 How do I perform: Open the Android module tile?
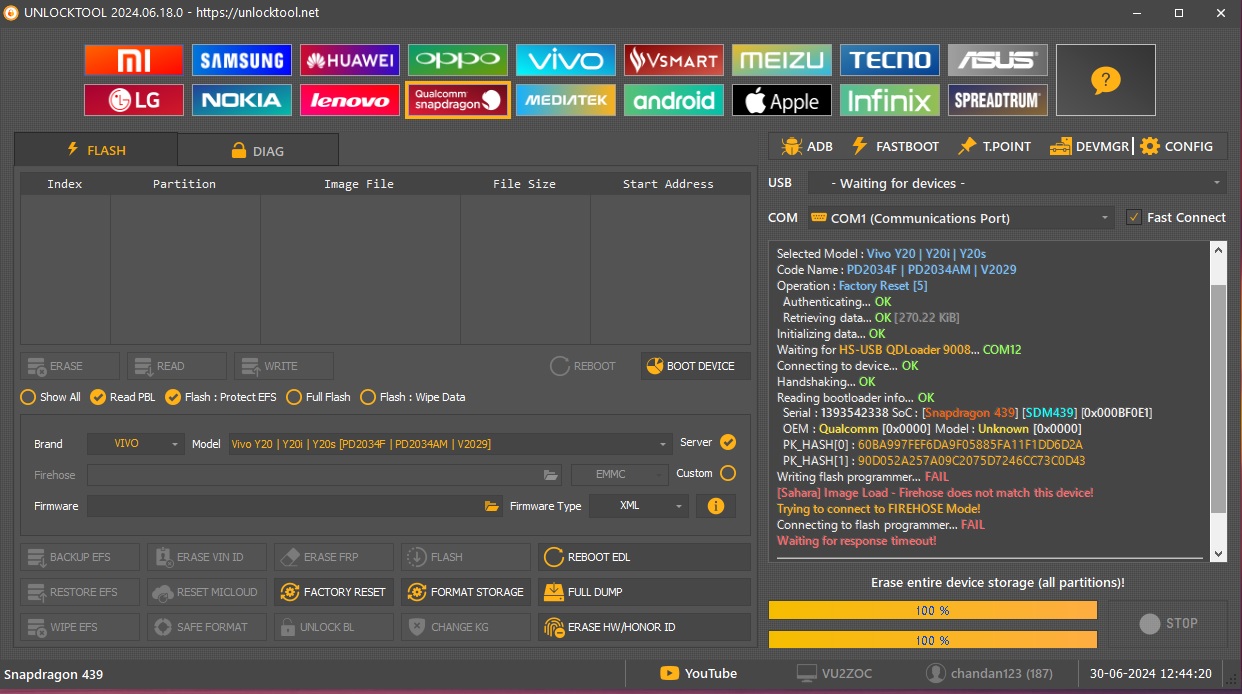(x=674, y=100)
